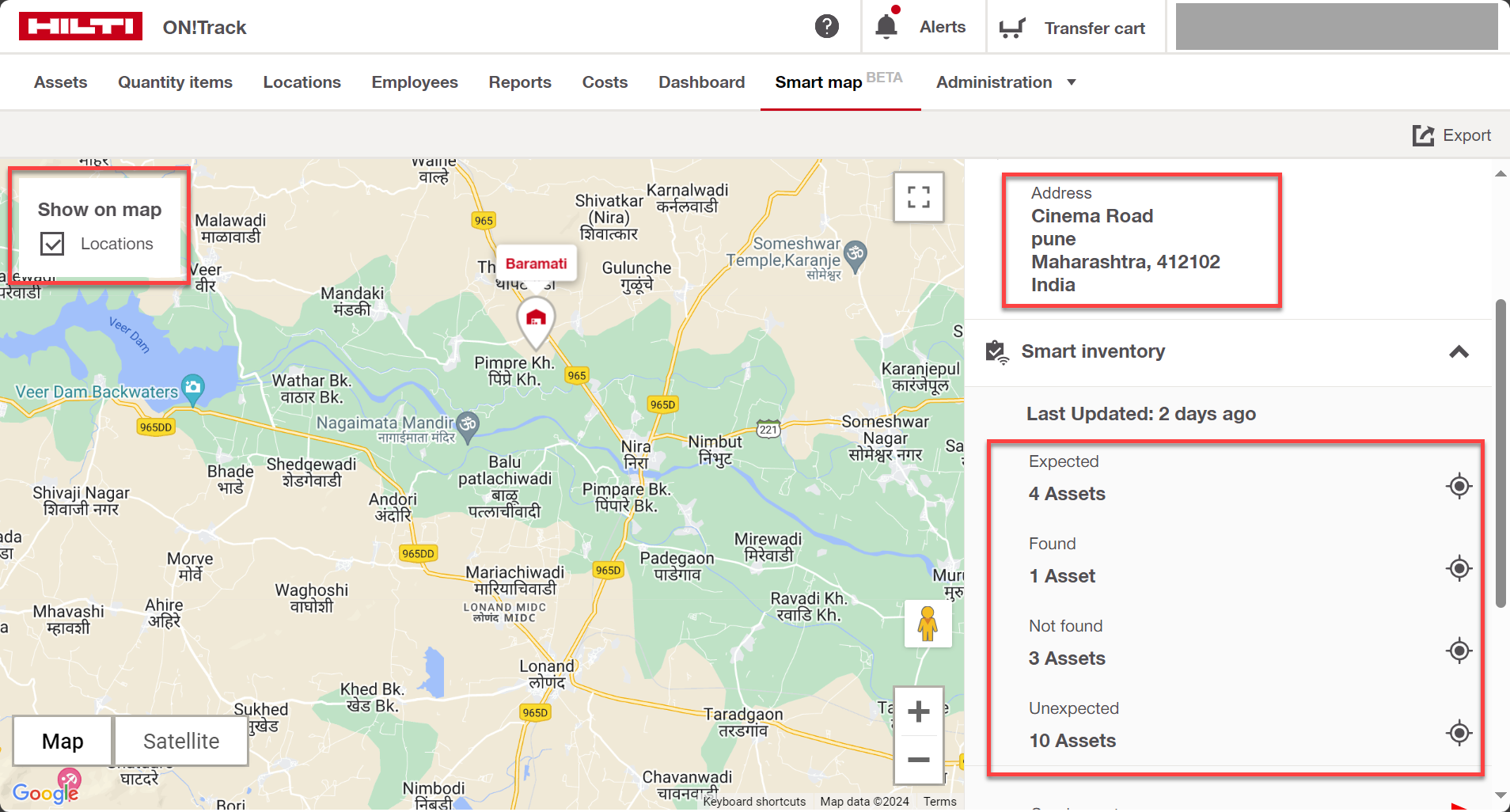The height and width of the screenshot is (812, 1510).
Task: Select the Map view type
Action: (x=63, y=741)
